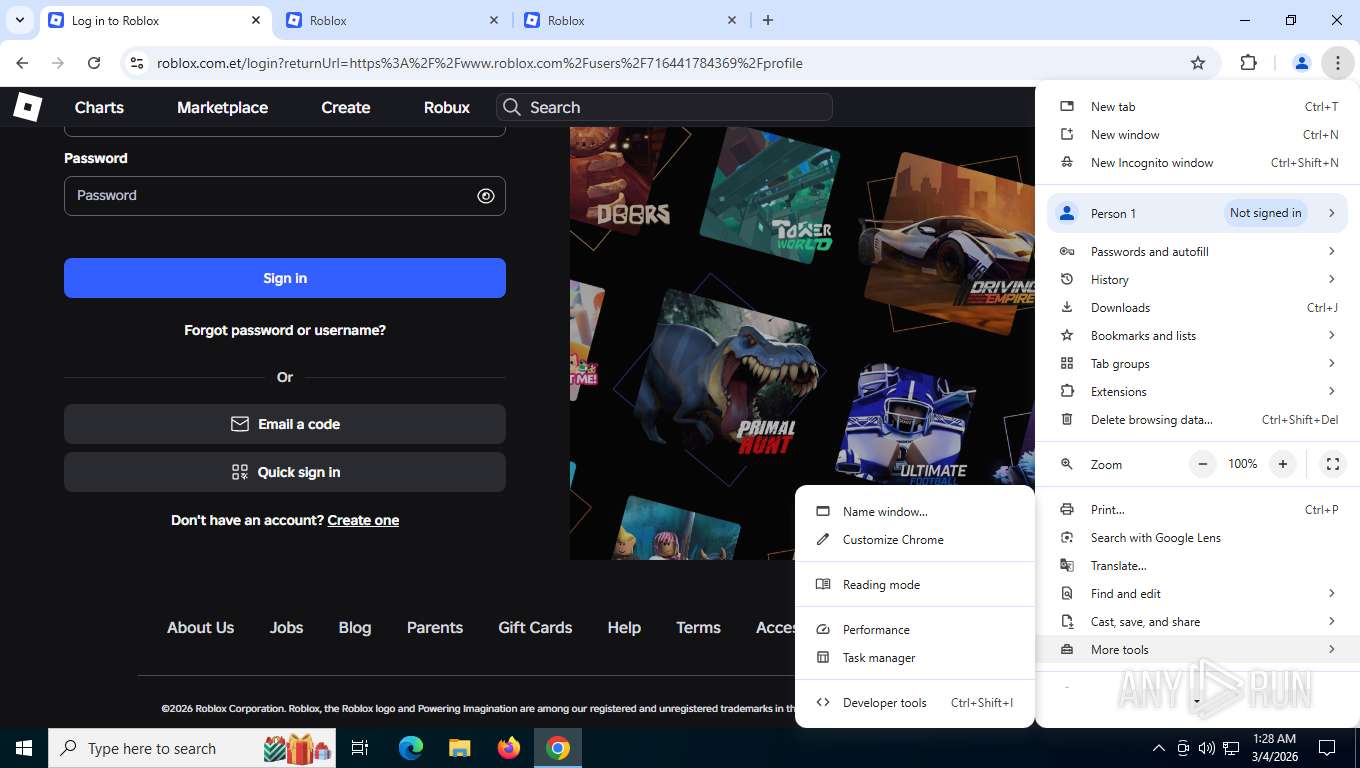The width and height of the screenshot is (1360, 768).
Task: Open File Explorer from taskbar
Action: [459, 748]
